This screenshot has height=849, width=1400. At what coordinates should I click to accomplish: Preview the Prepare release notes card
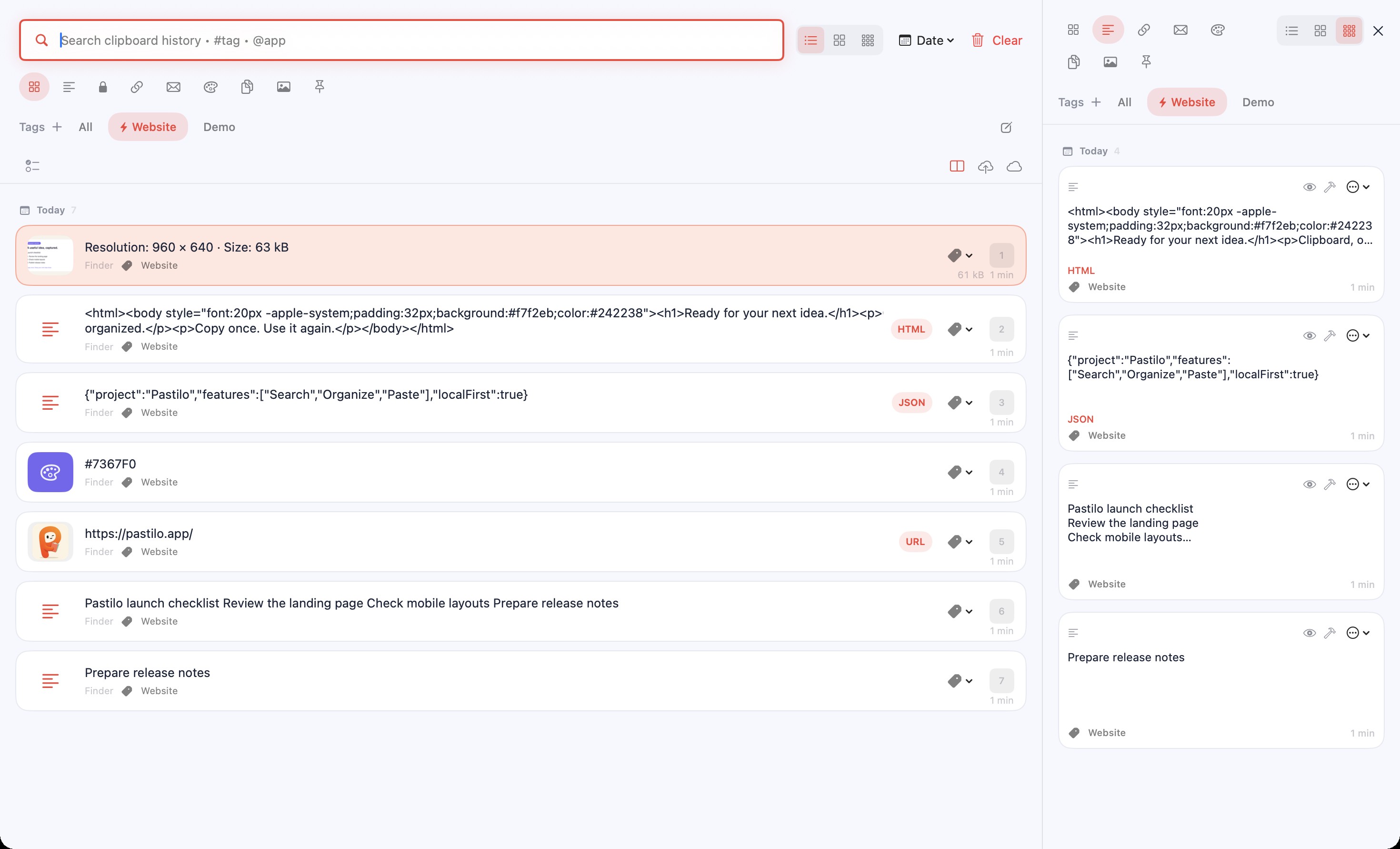(1309, 633)
